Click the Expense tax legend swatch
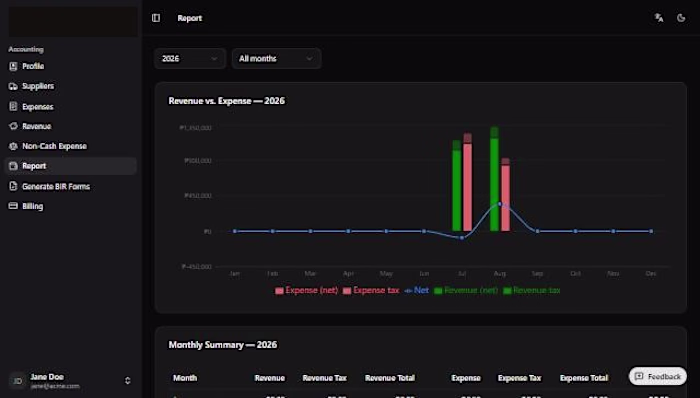 coord(346,291)
